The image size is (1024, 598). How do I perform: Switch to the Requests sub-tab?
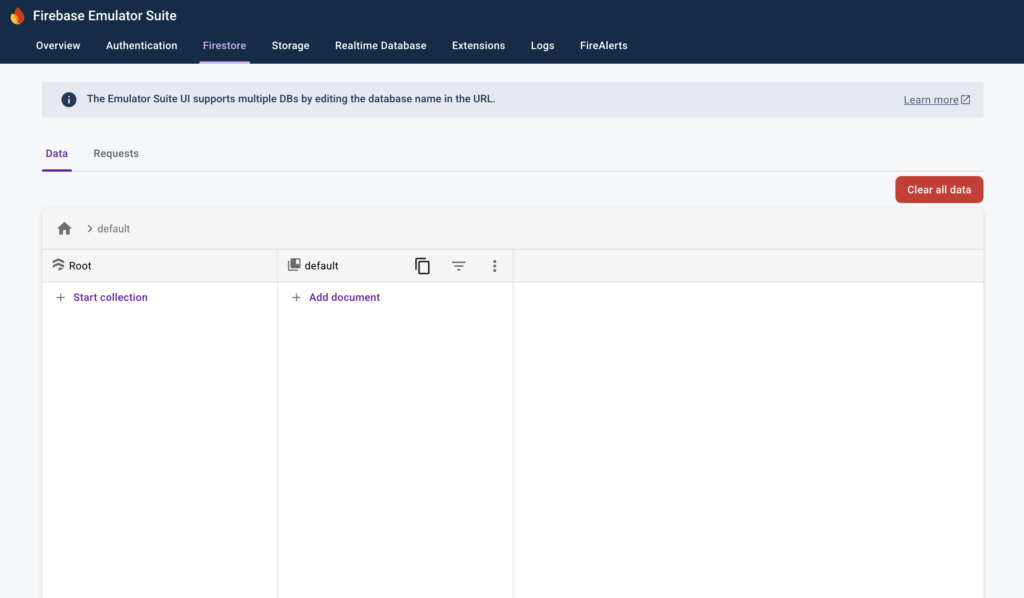click(x=116, y=154)
